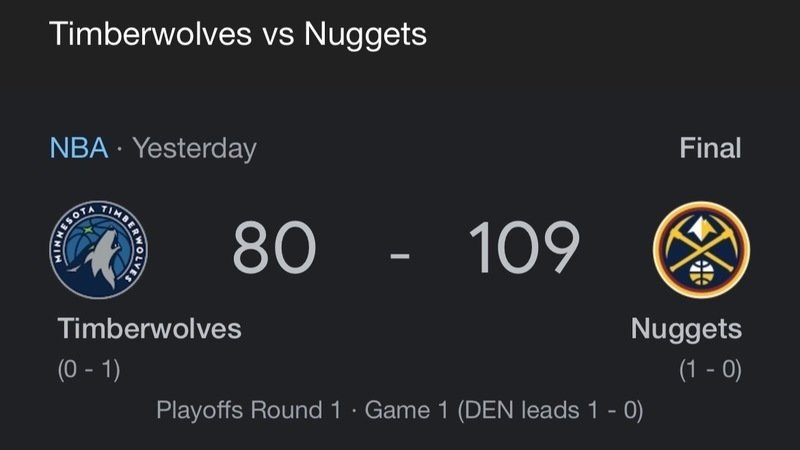The image size is (800, 450).
Task: Click the Minnesota Timberwolves team logo
Action: (x=100, y=249)
